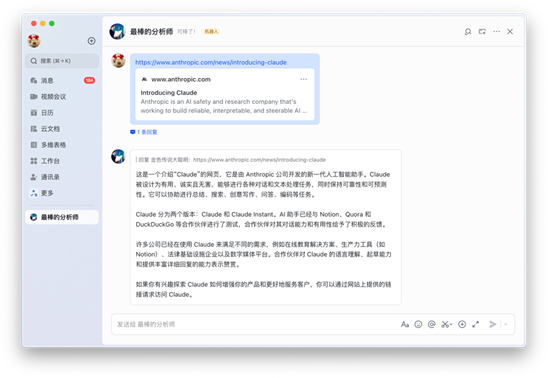Focus the 搜索 search box
Viewport: 548px width, 378px height.
point(62,61)
